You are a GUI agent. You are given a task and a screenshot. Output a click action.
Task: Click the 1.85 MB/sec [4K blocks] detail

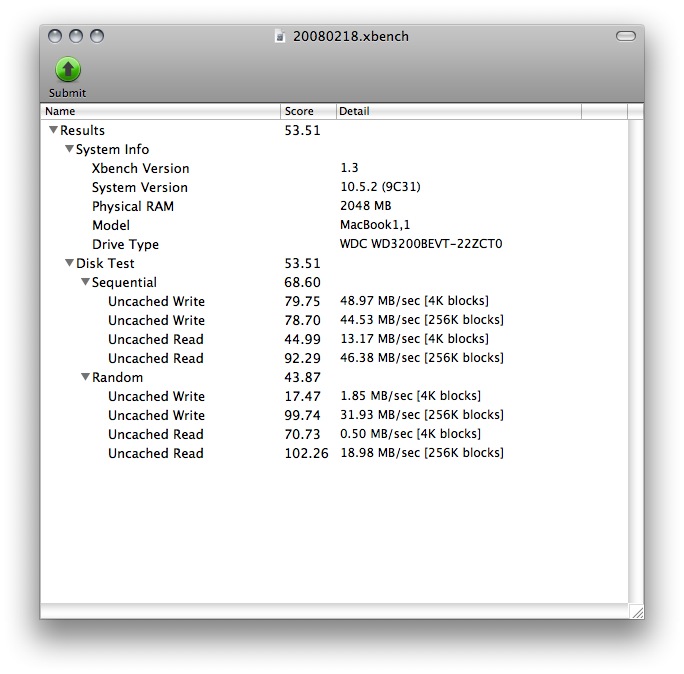point(410,396)
